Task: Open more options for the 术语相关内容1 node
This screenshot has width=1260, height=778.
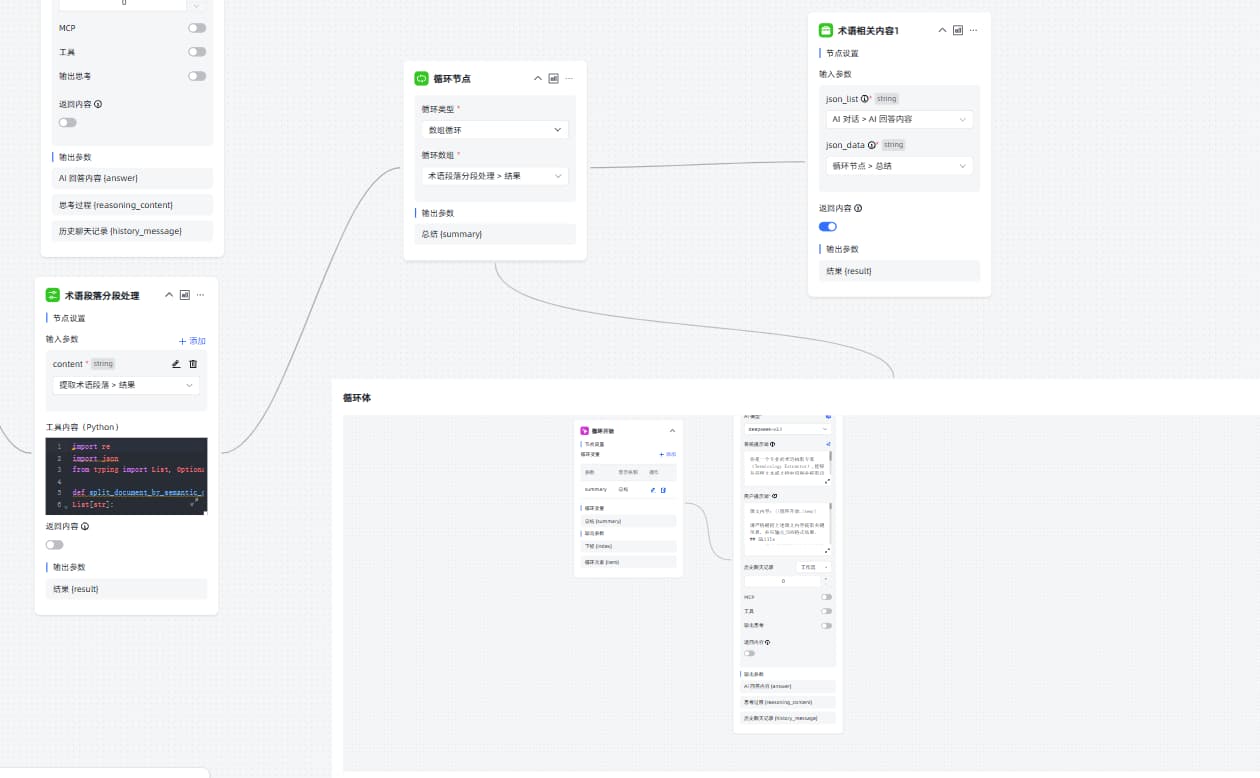Action: point(973,30)
